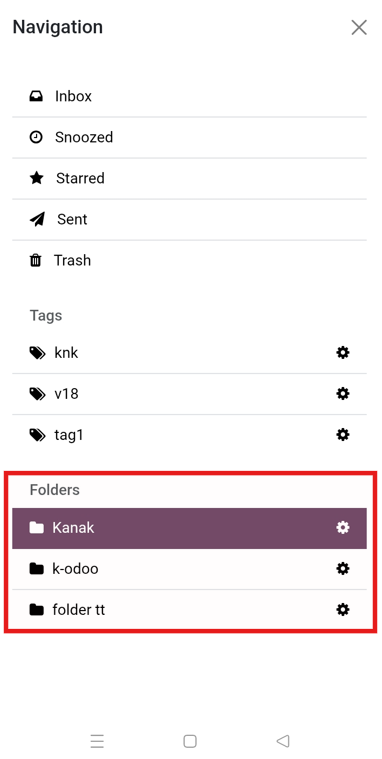Filter by the v18 tag
382x759 pixels.
pyautogui.click(x=189, y=394)
